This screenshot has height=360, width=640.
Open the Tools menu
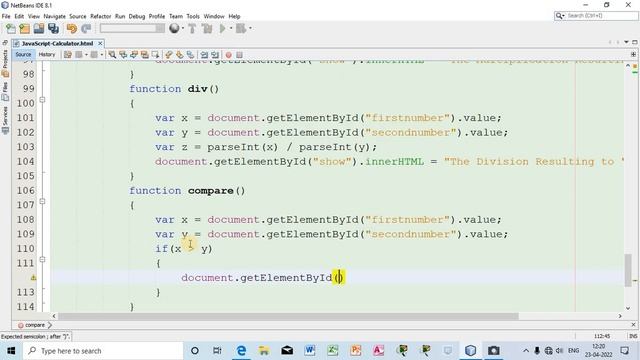pyautogui.click(x=193, y=16)
